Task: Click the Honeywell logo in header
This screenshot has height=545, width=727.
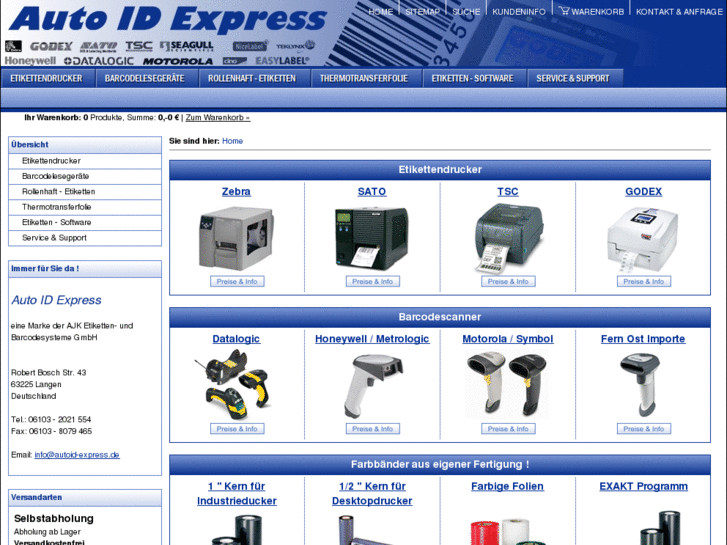Action: 30,61
